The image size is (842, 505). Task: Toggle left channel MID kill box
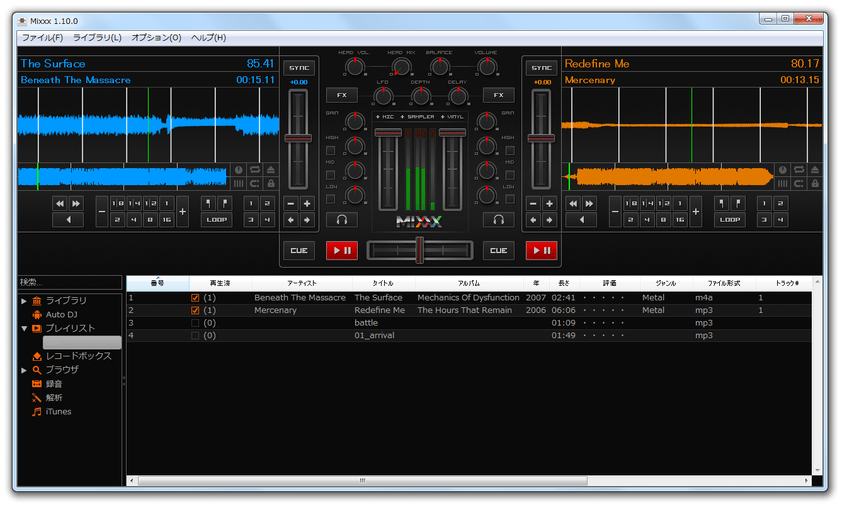[x=331, y=175]
